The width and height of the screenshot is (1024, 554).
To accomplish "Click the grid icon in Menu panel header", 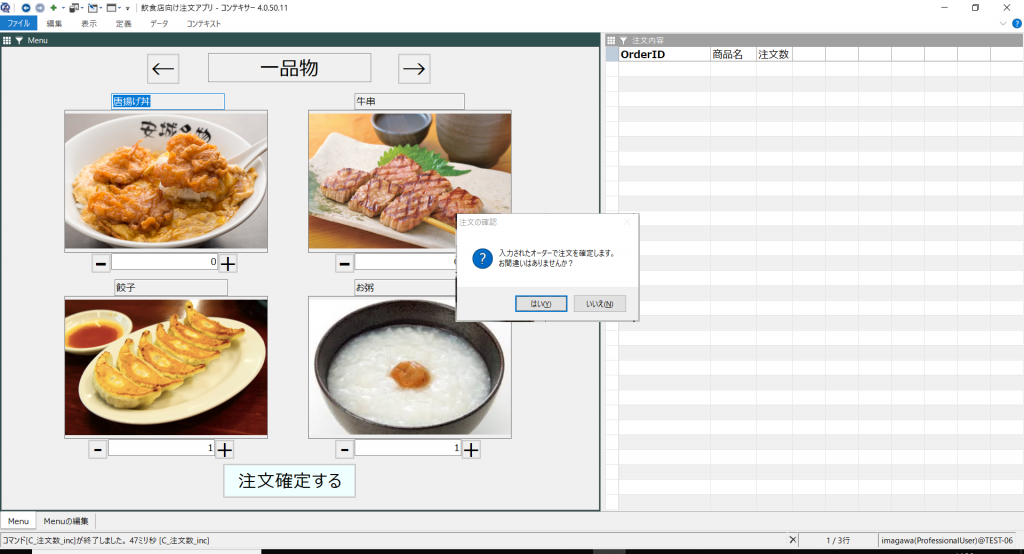I will (x=7, y=40).
